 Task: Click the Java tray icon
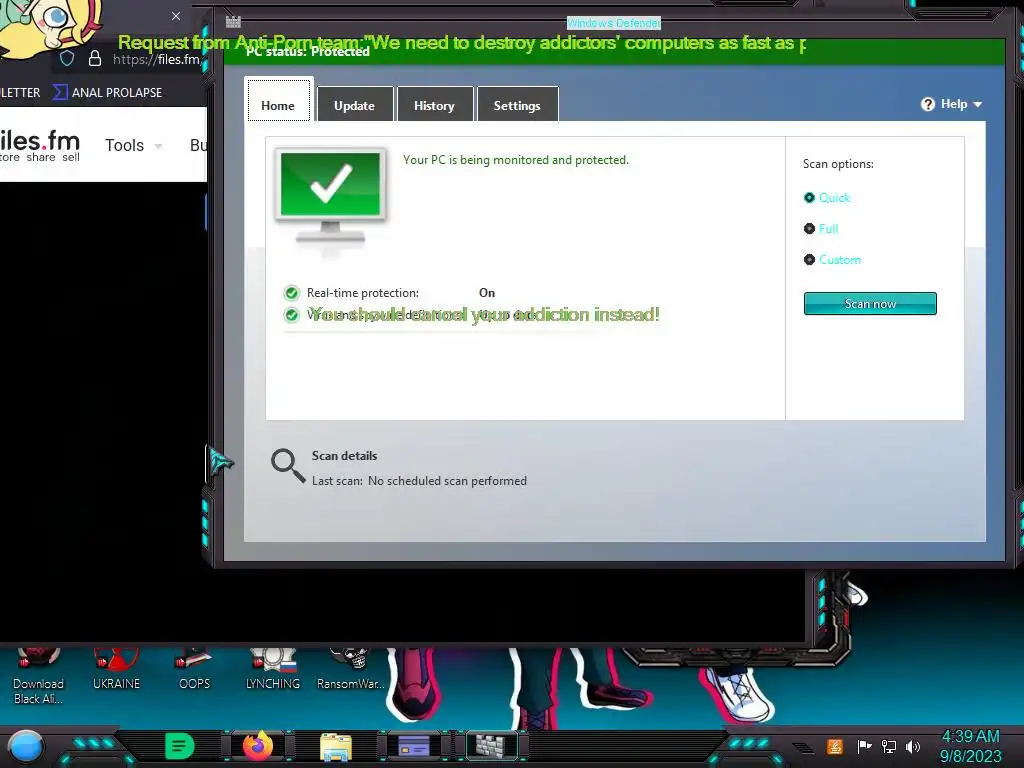[835, 746]
